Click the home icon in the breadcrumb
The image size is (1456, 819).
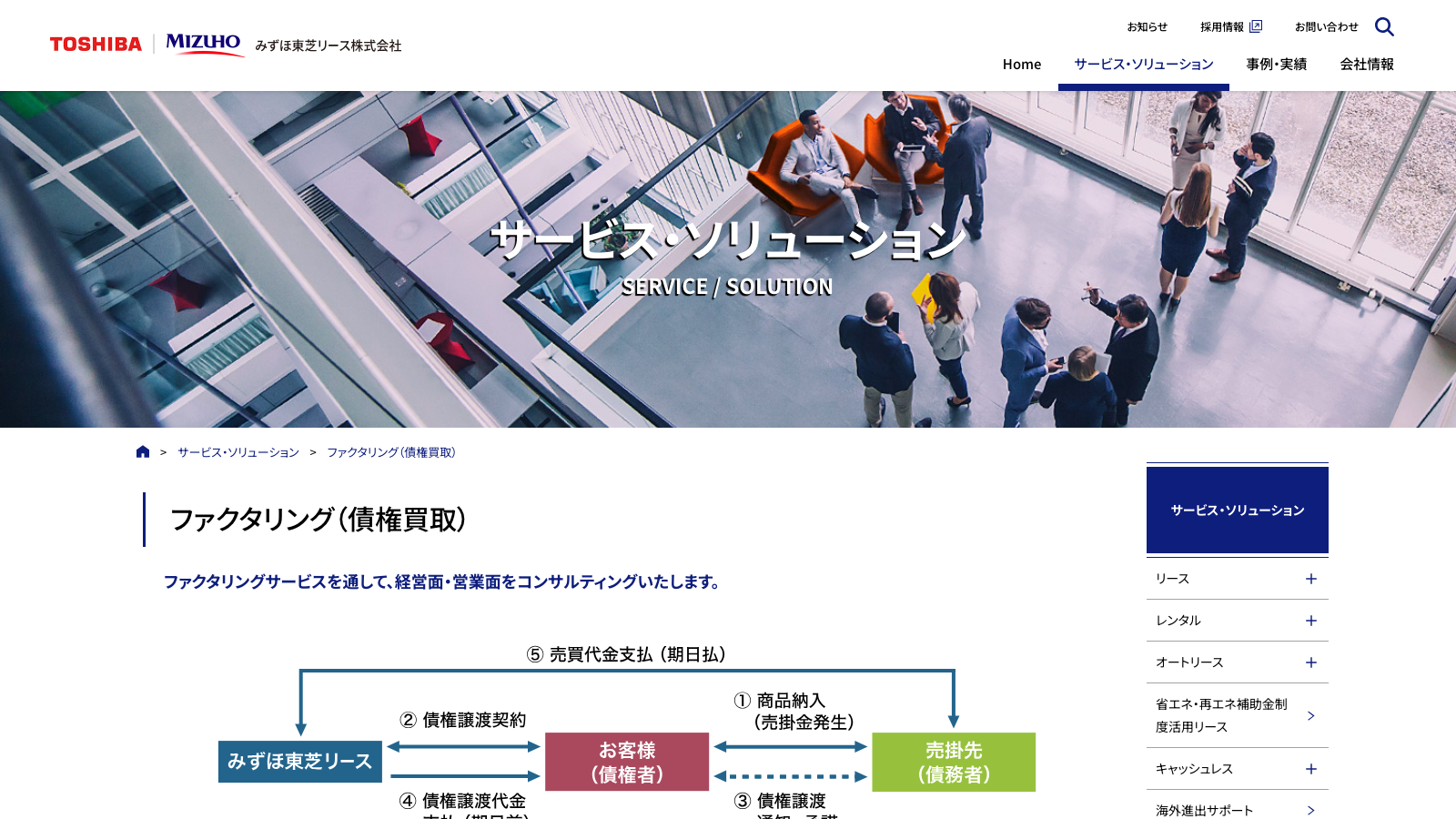[x=143, y=451]
